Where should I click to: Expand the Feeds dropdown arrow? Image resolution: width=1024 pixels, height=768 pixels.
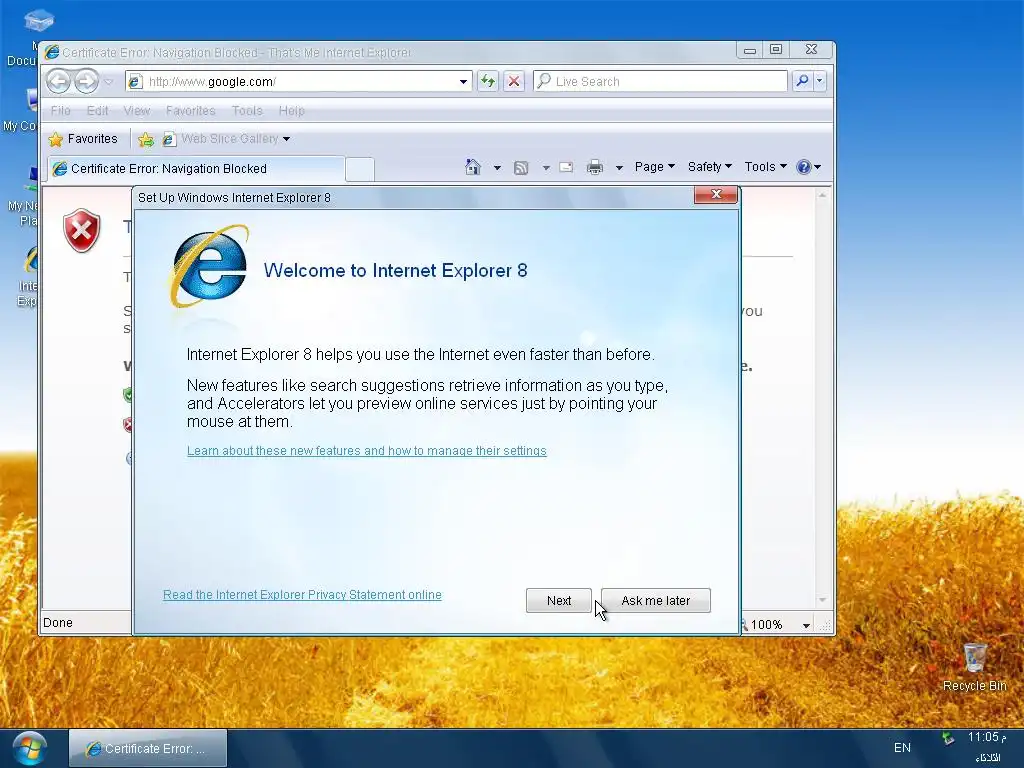(546, 168)
